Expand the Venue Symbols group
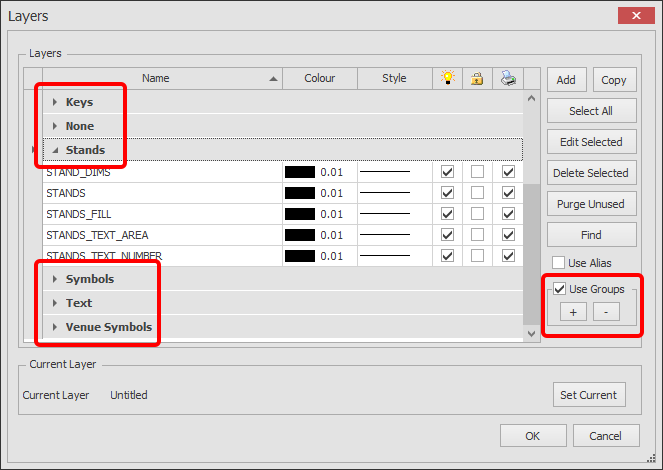 [x=55, y=327]
